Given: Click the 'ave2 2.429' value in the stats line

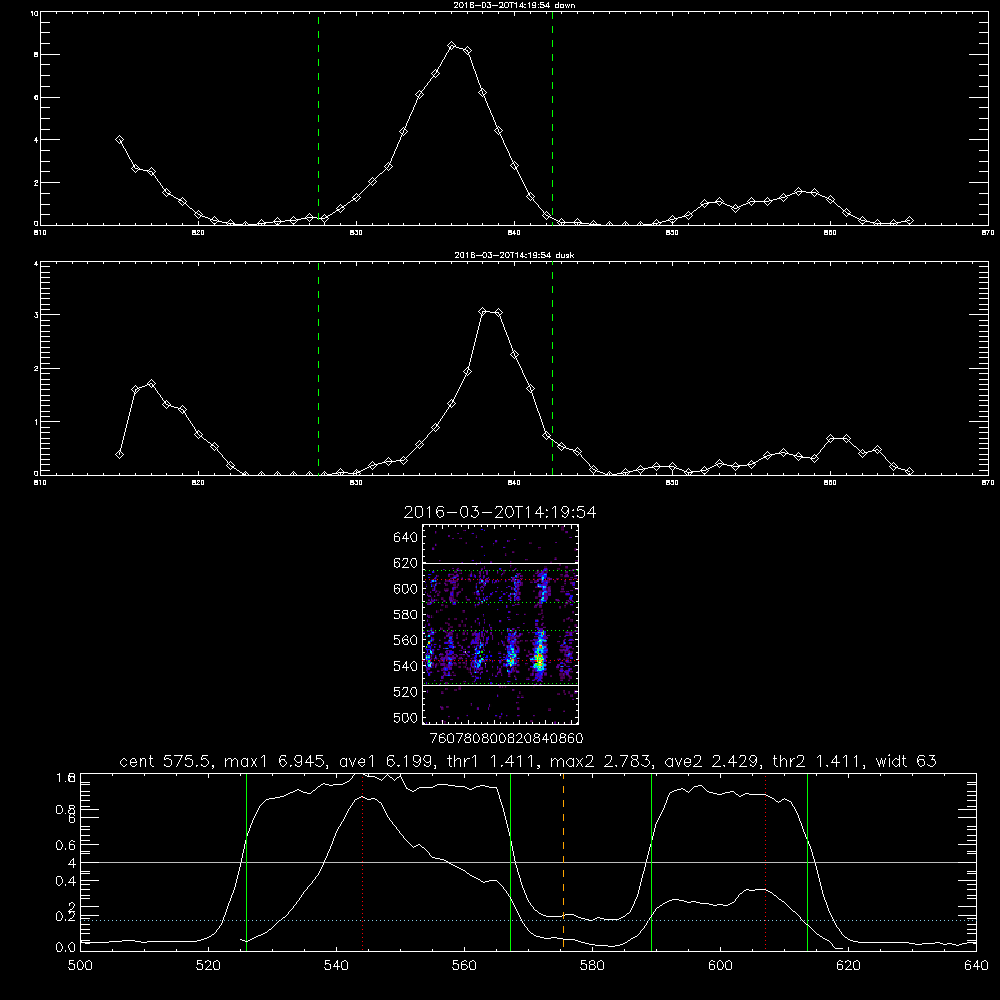Looking at the screenshot, I should (x=714, y=761).
